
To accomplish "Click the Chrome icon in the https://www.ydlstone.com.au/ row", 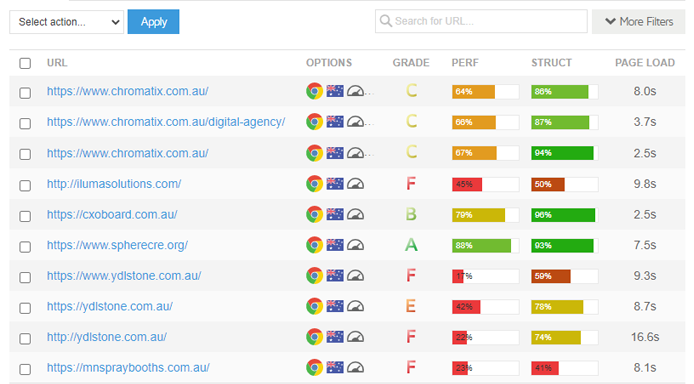I will 314,276.
